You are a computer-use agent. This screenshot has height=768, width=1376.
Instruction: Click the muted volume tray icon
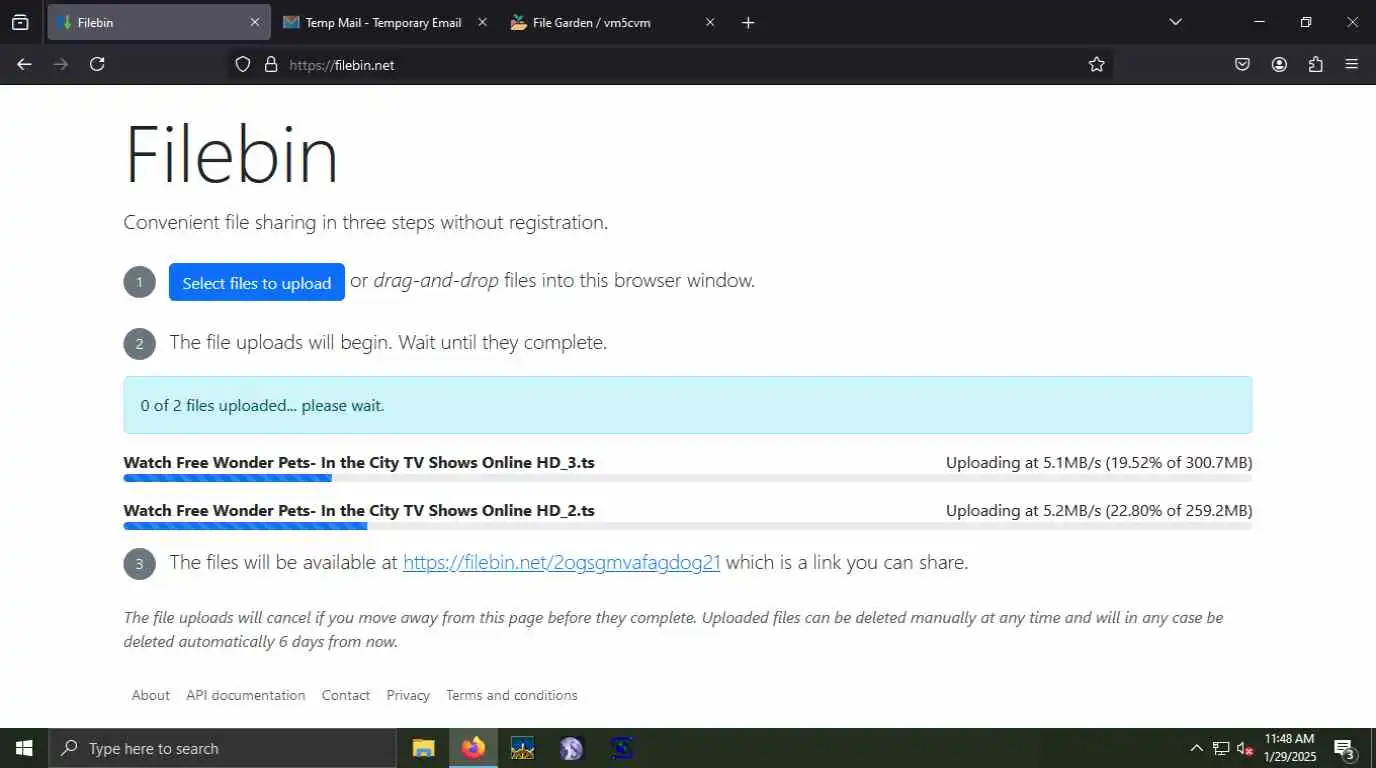pos(1246,748)
